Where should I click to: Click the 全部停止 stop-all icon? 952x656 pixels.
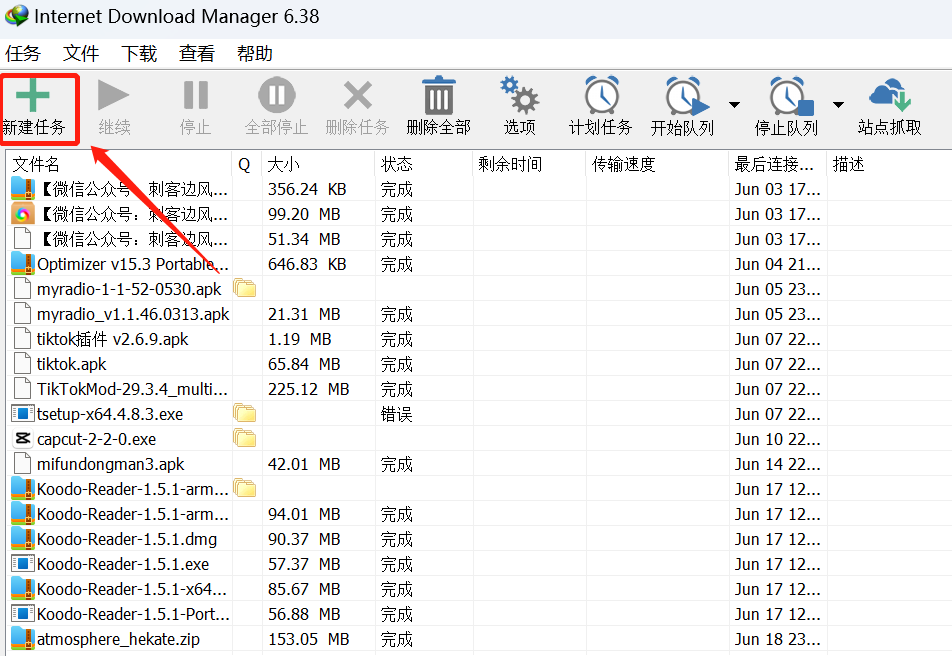click(276, 95)
